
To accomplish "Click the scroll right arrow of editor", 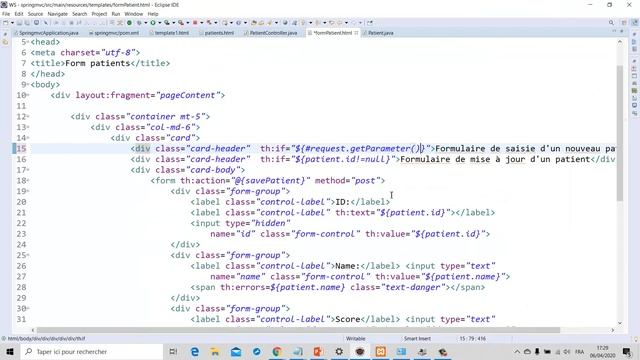I will [x=613, y=330].
